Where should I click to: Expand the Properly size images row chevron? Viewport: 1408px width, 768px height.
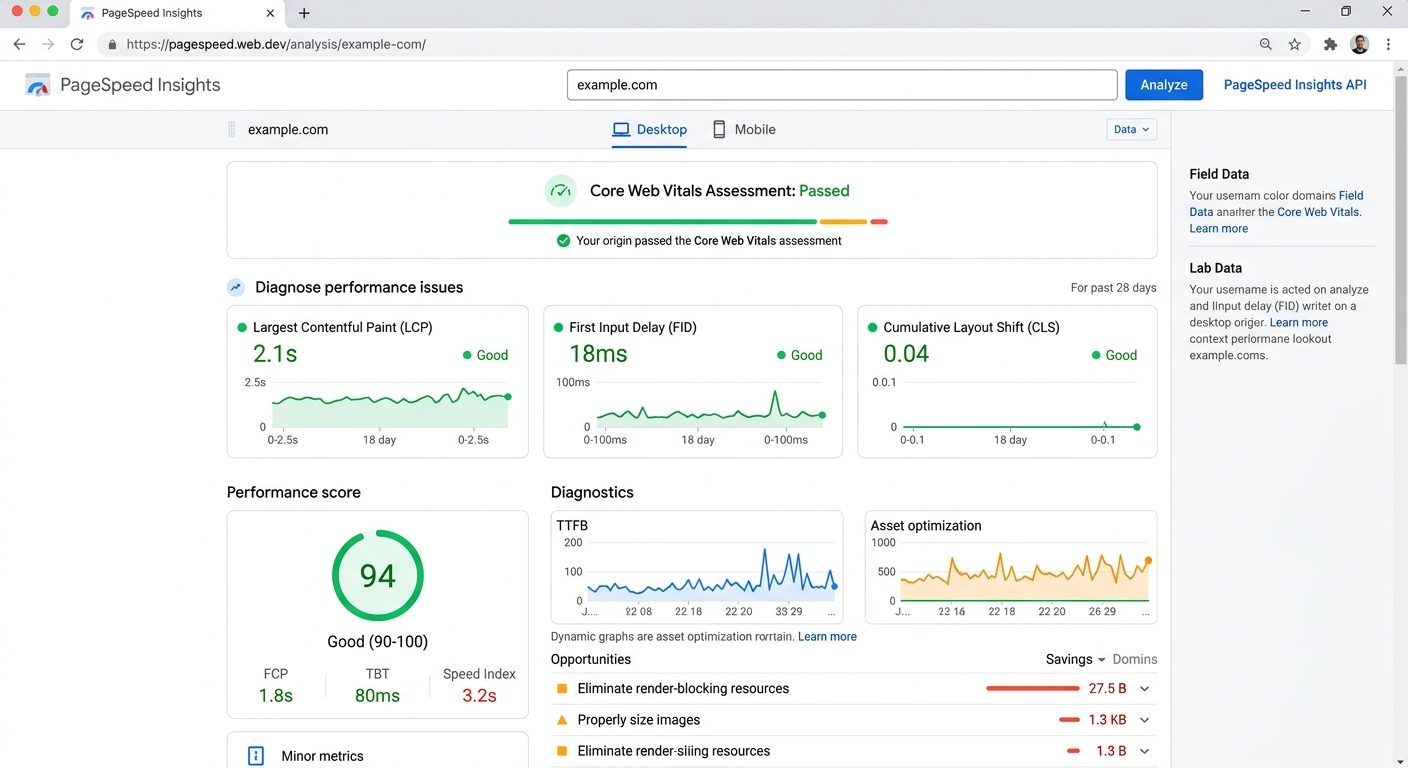pos(1145,720)
